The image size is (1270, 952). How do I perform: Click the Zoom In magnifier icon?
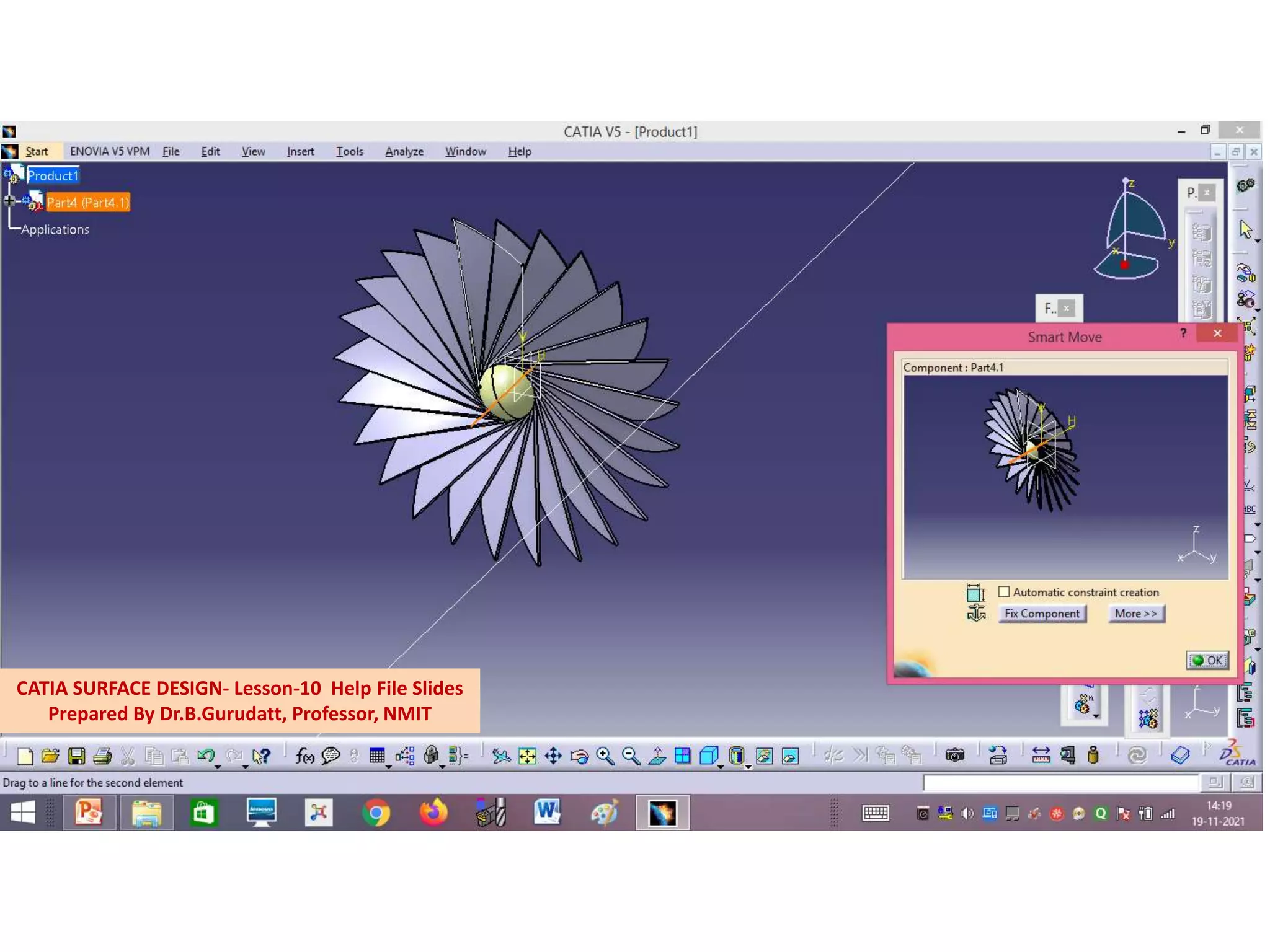(605, 756)
